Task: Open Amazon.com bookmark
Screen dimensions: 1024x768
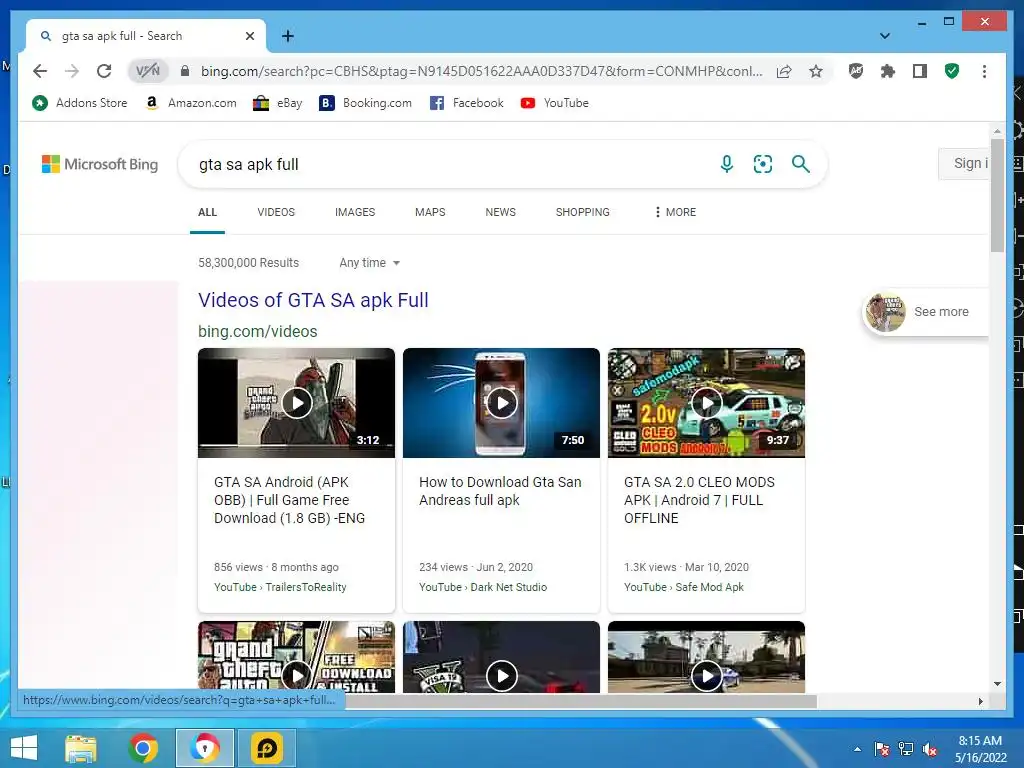Action: click(x=190, y=103)
